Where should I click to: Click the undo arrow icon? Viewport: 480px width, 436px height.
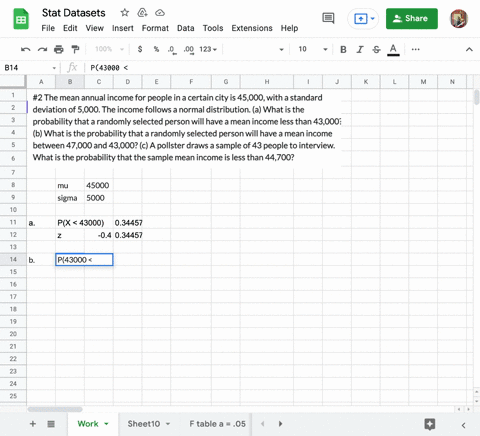click(26, 50)
